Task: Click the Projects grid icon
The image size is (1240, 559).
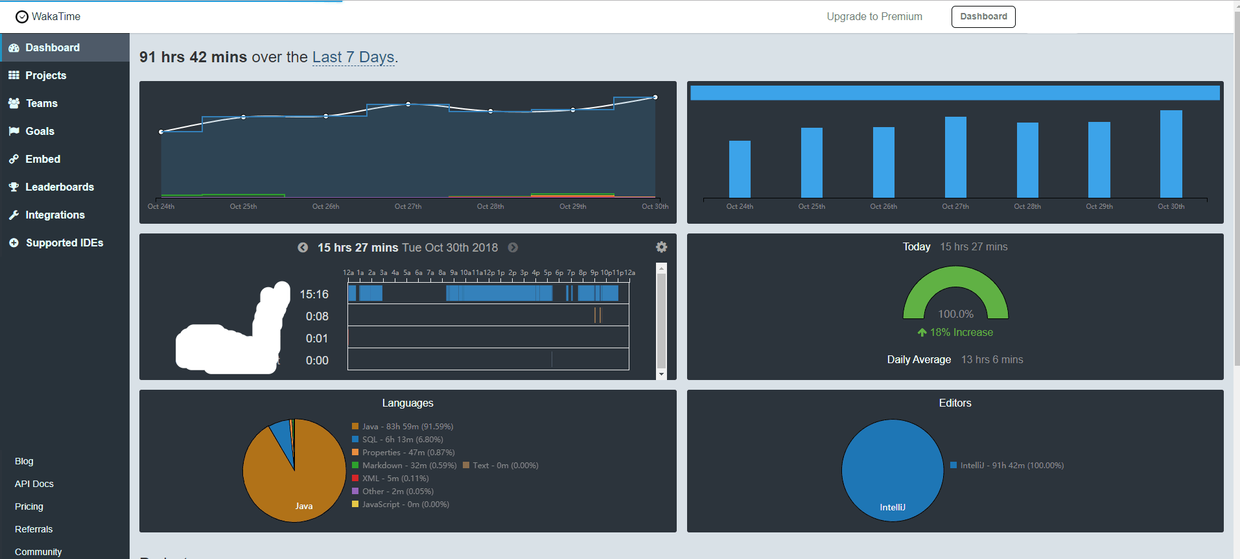Action: [14, 75]
